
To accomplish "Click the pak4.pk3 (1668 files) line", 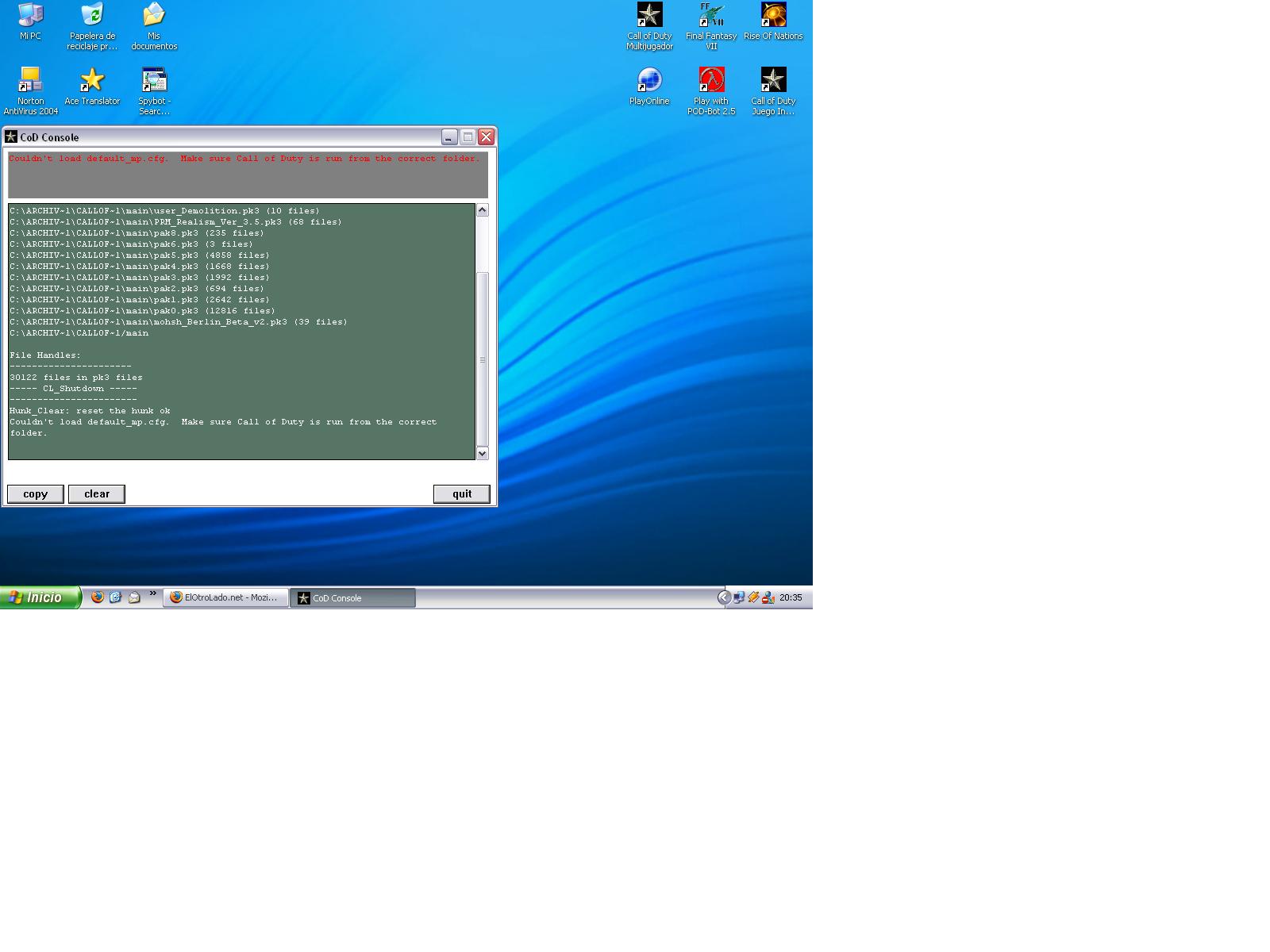I will [x=140, y=267].
